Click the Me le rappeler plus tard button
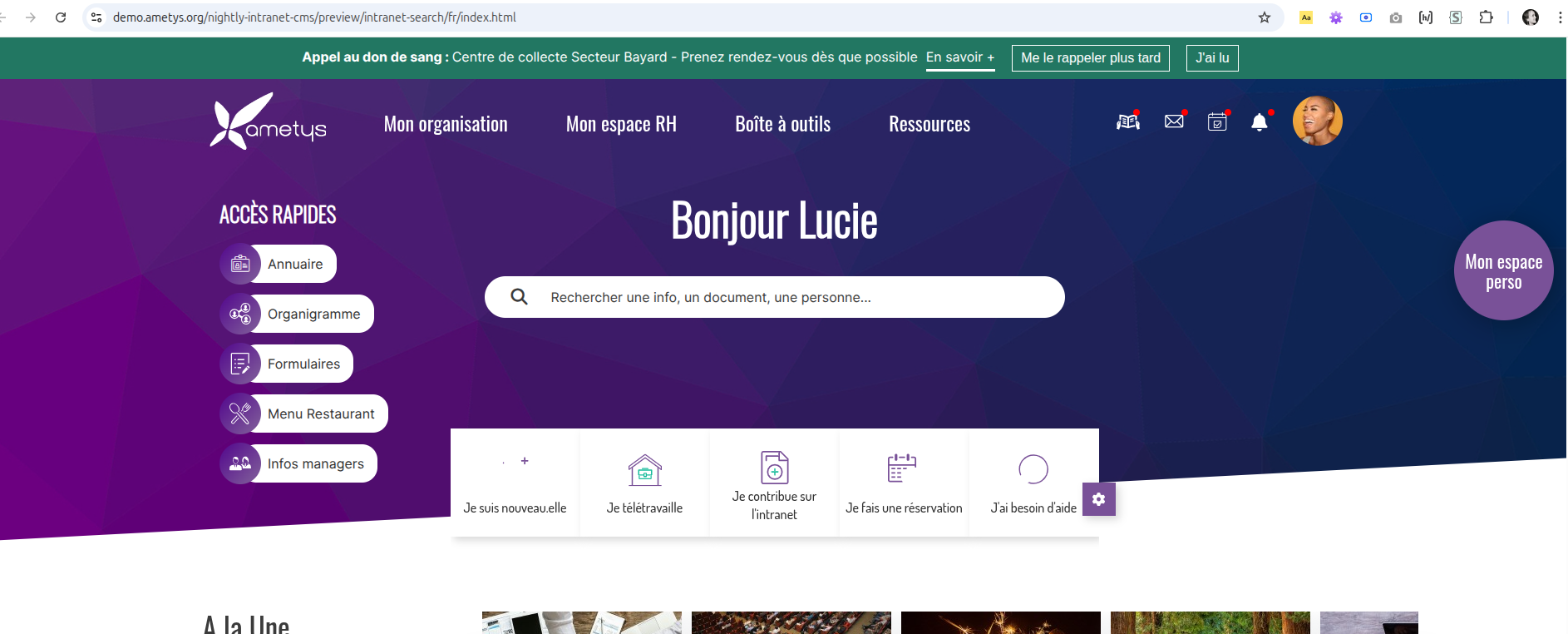 point(1090,58)
